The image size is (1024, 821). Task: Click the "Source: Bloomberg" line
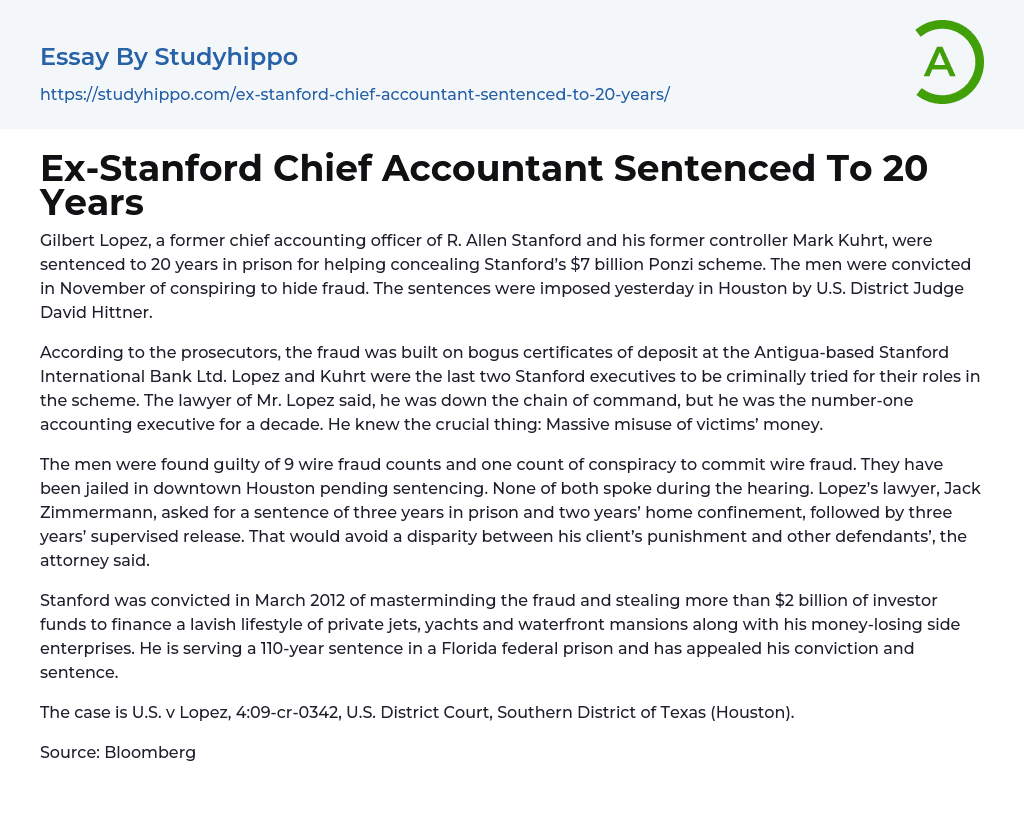(118, 752)
